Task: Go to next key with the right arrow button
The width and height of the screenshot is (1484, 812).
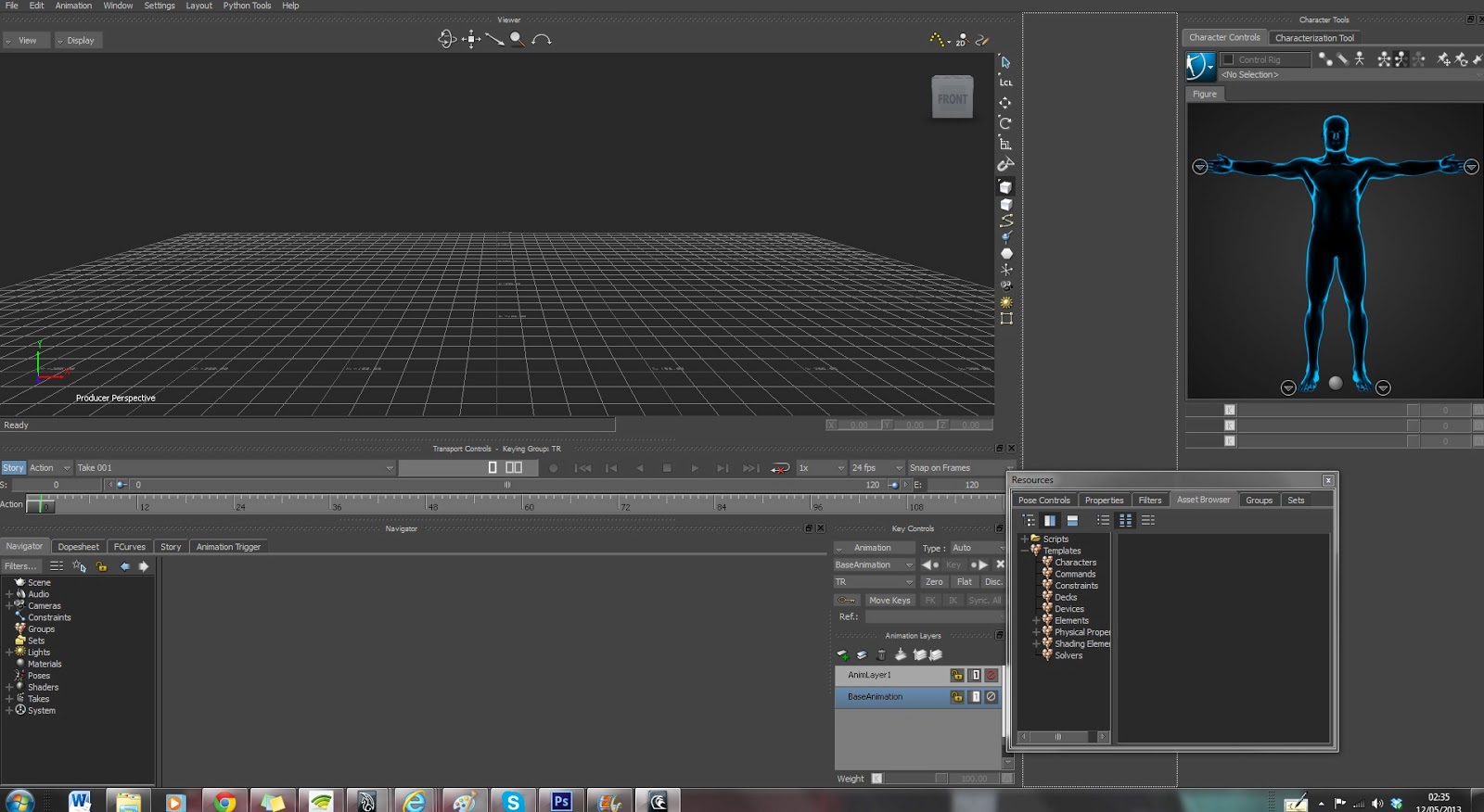Action: pyautogui.click(x=979, y=565)
